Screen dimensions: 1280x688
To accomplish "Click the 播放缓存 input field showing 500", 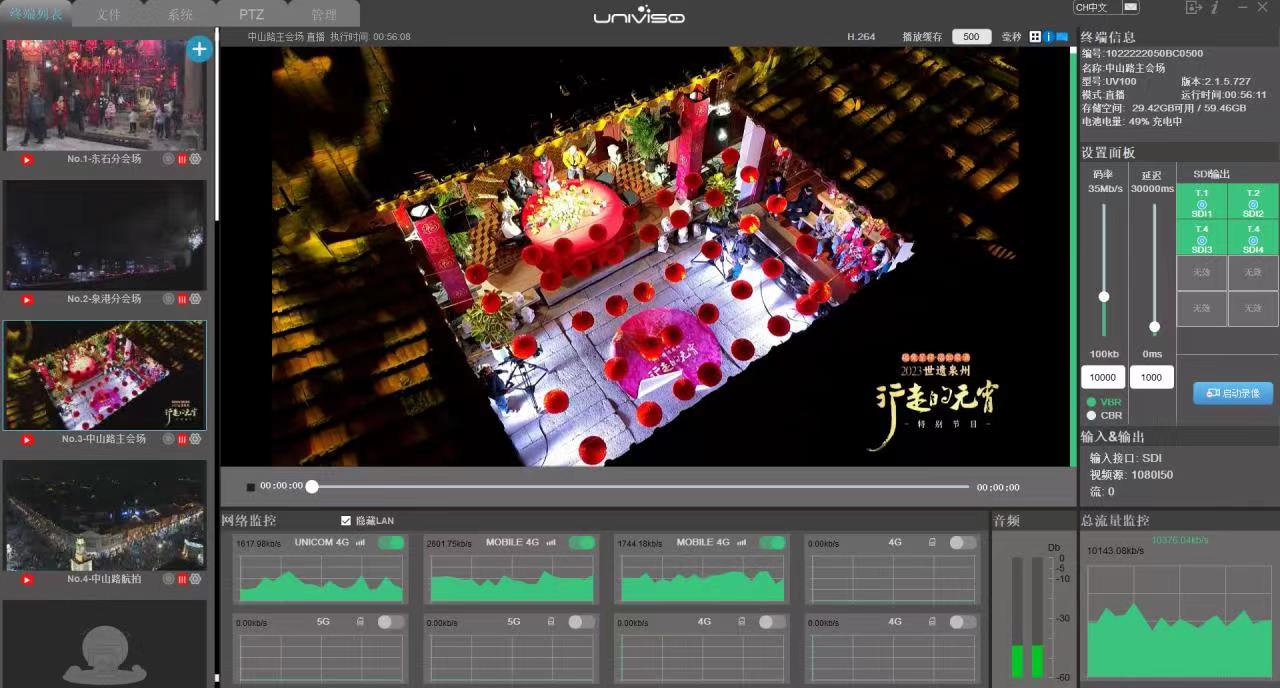I will 971,37.
